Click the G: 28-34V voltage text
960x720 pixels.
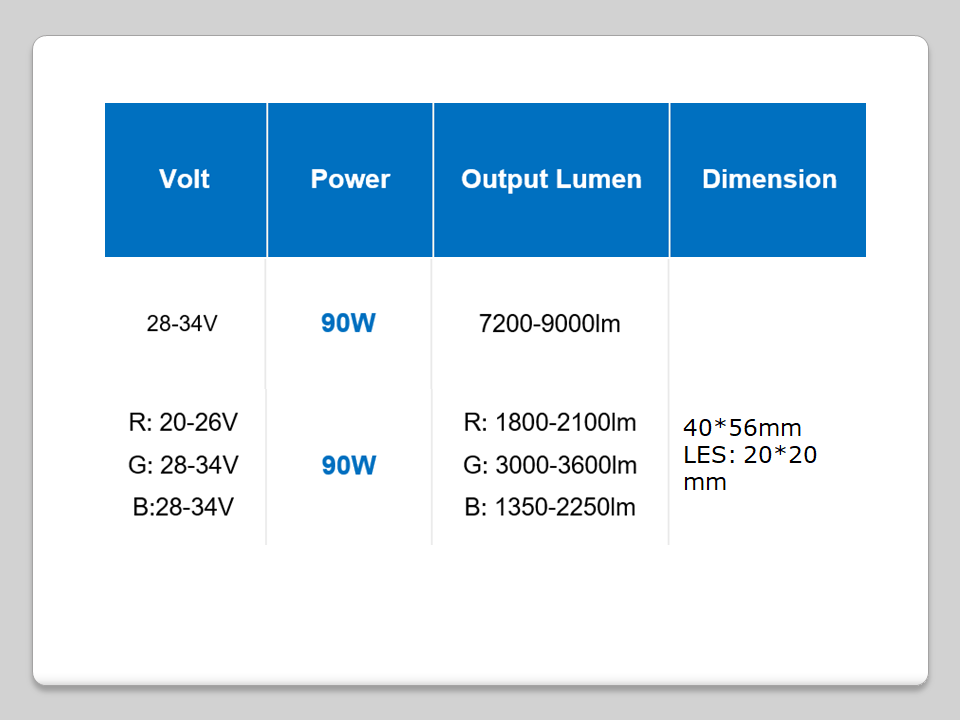183,465
